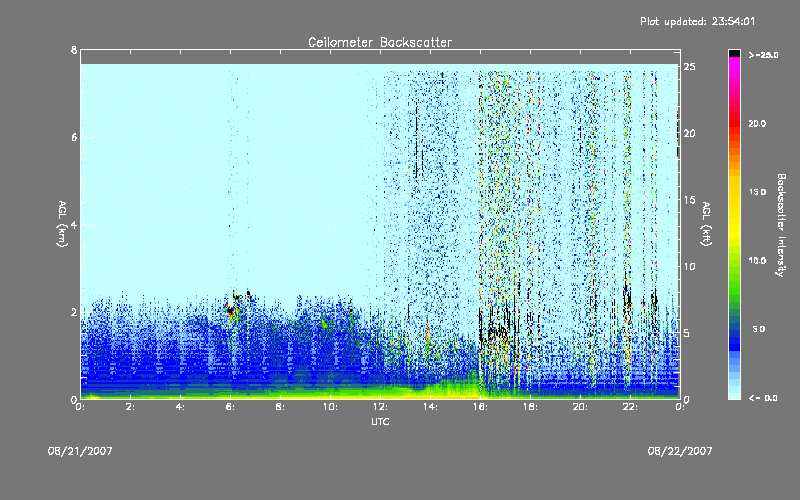Click the 15 kft tick on AGL (kft) axis

pyautogui.click(x=689, y=200)
